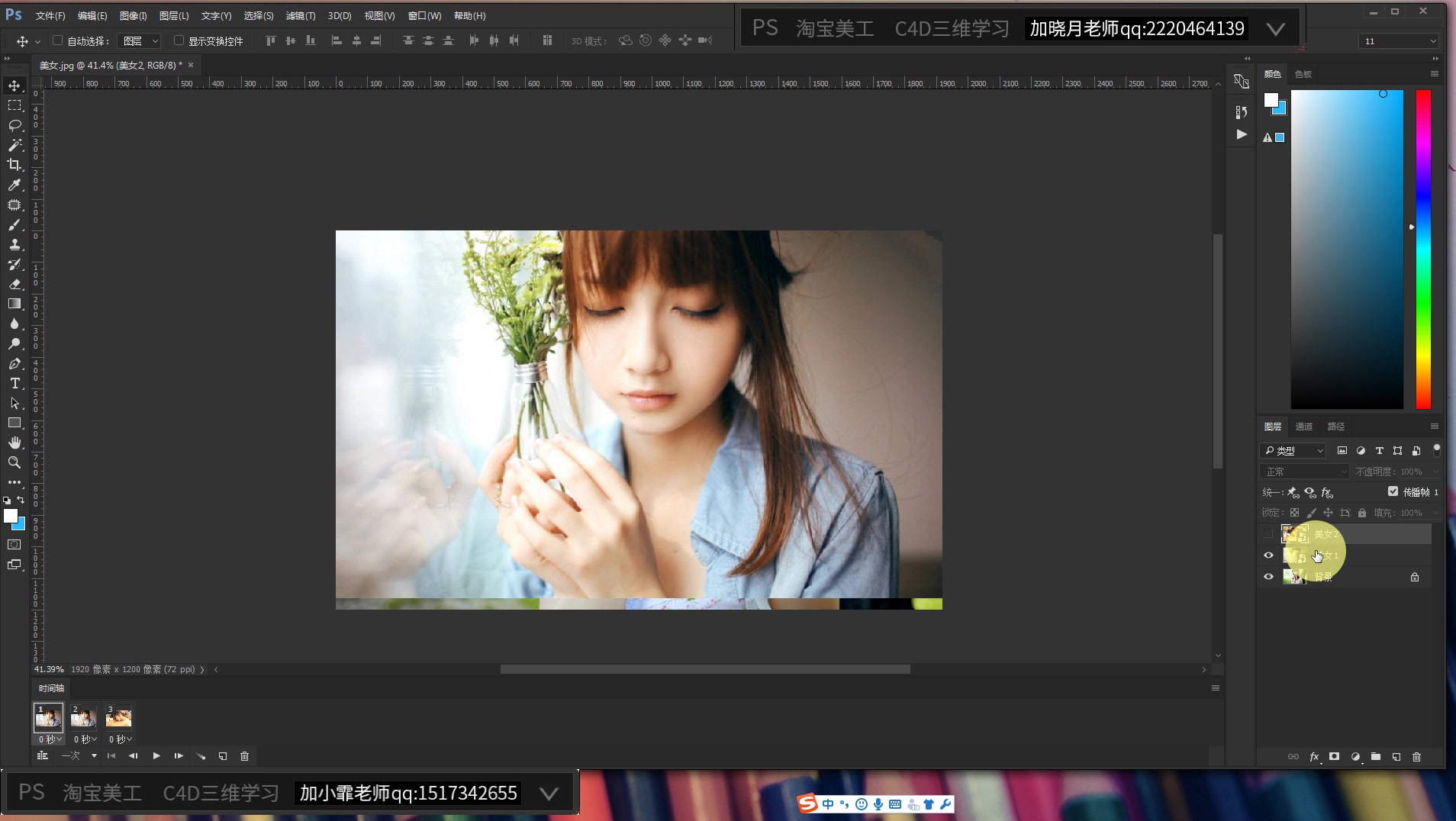1456x821 pixels.
Task: Add a layer mask
Action: point(1334,757)
